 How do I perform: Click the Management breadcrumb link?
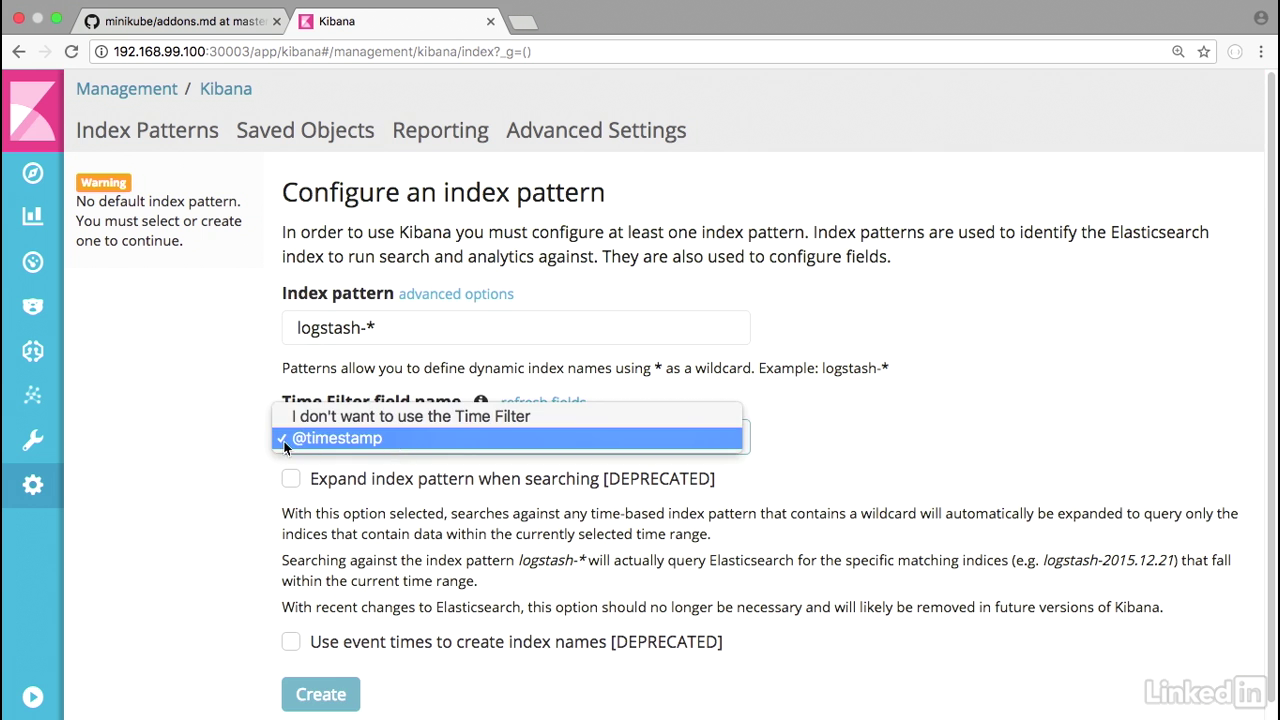(127, 88)
